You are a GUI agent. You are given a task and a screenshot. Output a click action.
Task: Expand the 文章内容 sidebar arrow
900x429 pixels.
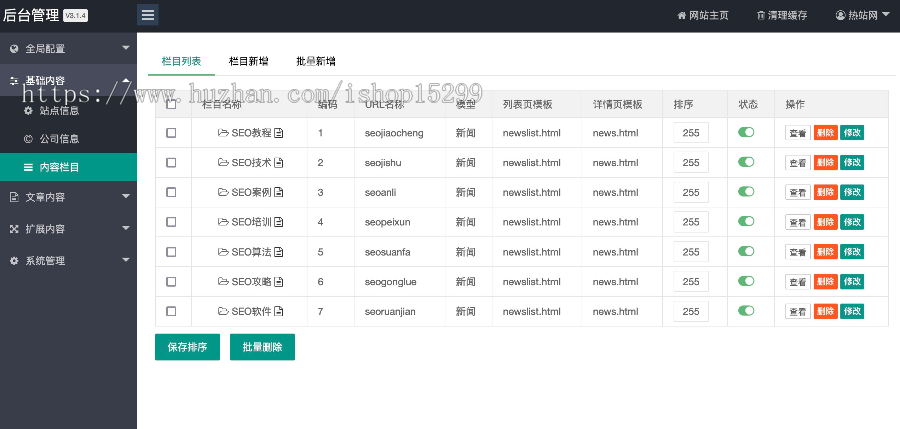126,196
